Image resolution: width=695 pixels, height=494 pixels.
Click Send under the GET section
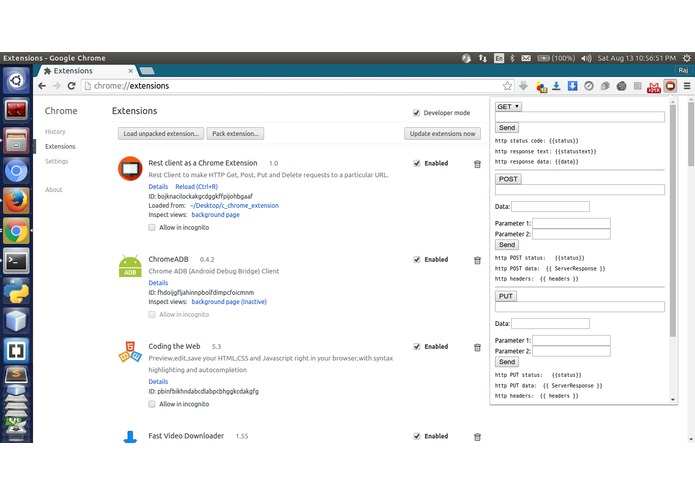(507, 128)
